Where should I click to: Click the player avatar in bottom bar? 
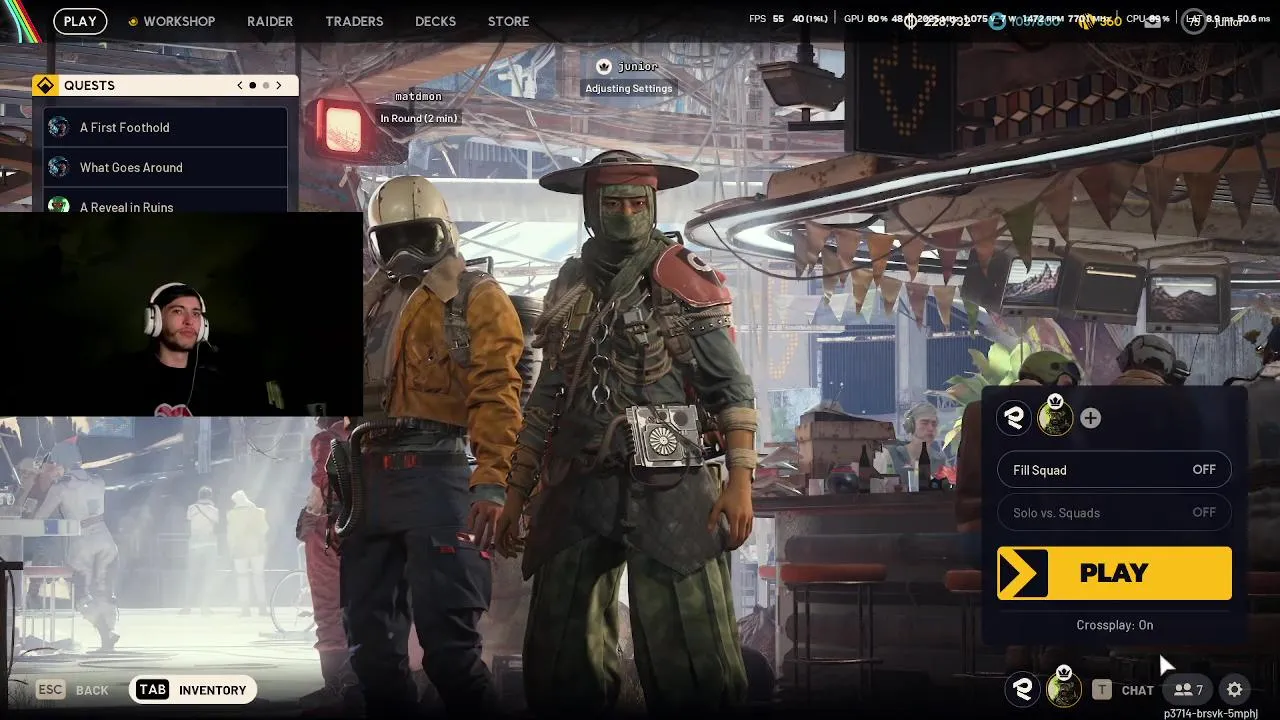coord(1063,688)
